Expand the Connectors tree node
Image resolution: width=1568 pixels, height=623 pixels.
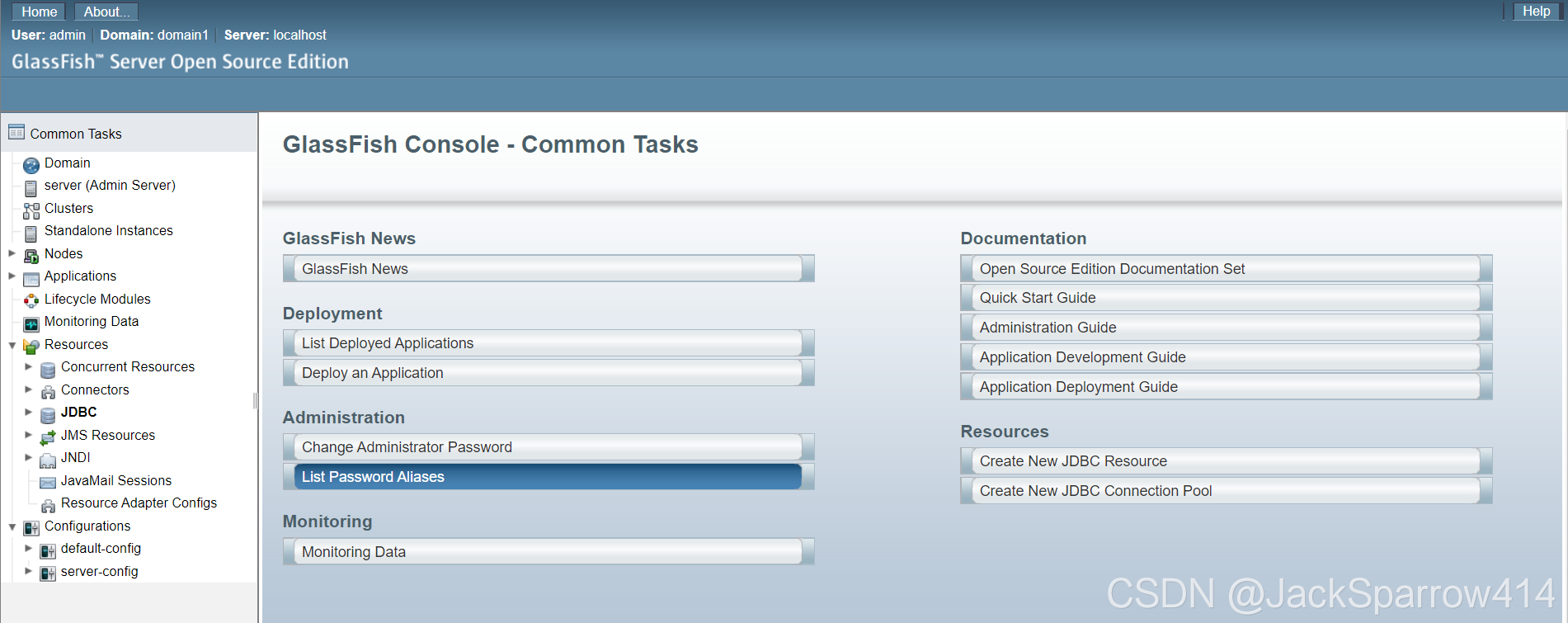29,389
